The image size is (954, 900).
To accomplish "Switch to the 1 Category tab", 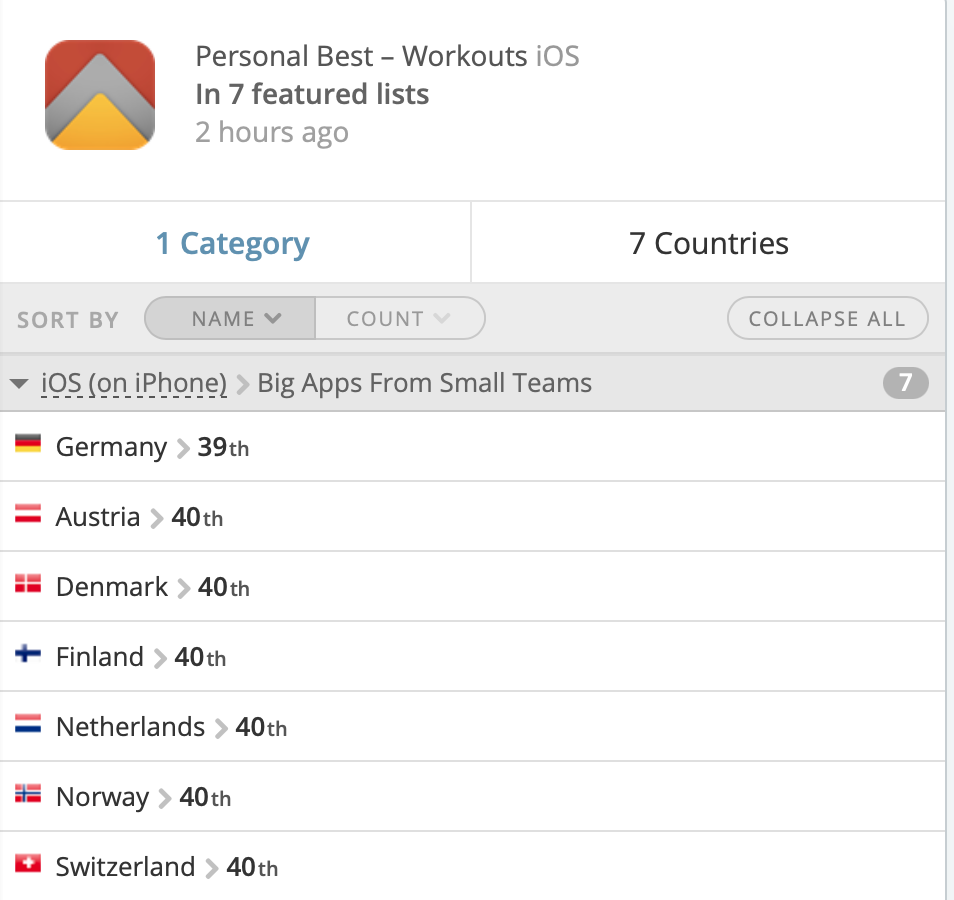I will point(235,243).
